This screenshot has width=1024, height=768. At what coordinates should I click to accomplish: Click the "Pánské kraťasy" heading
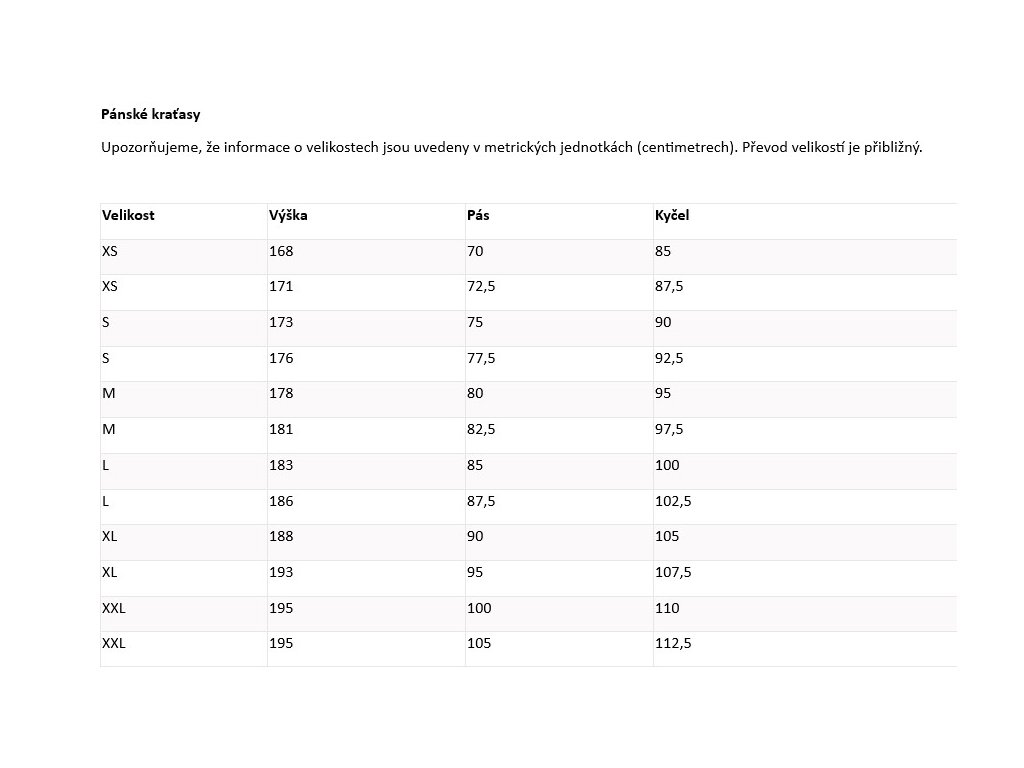pyautogui.click(x=150, y=115)
